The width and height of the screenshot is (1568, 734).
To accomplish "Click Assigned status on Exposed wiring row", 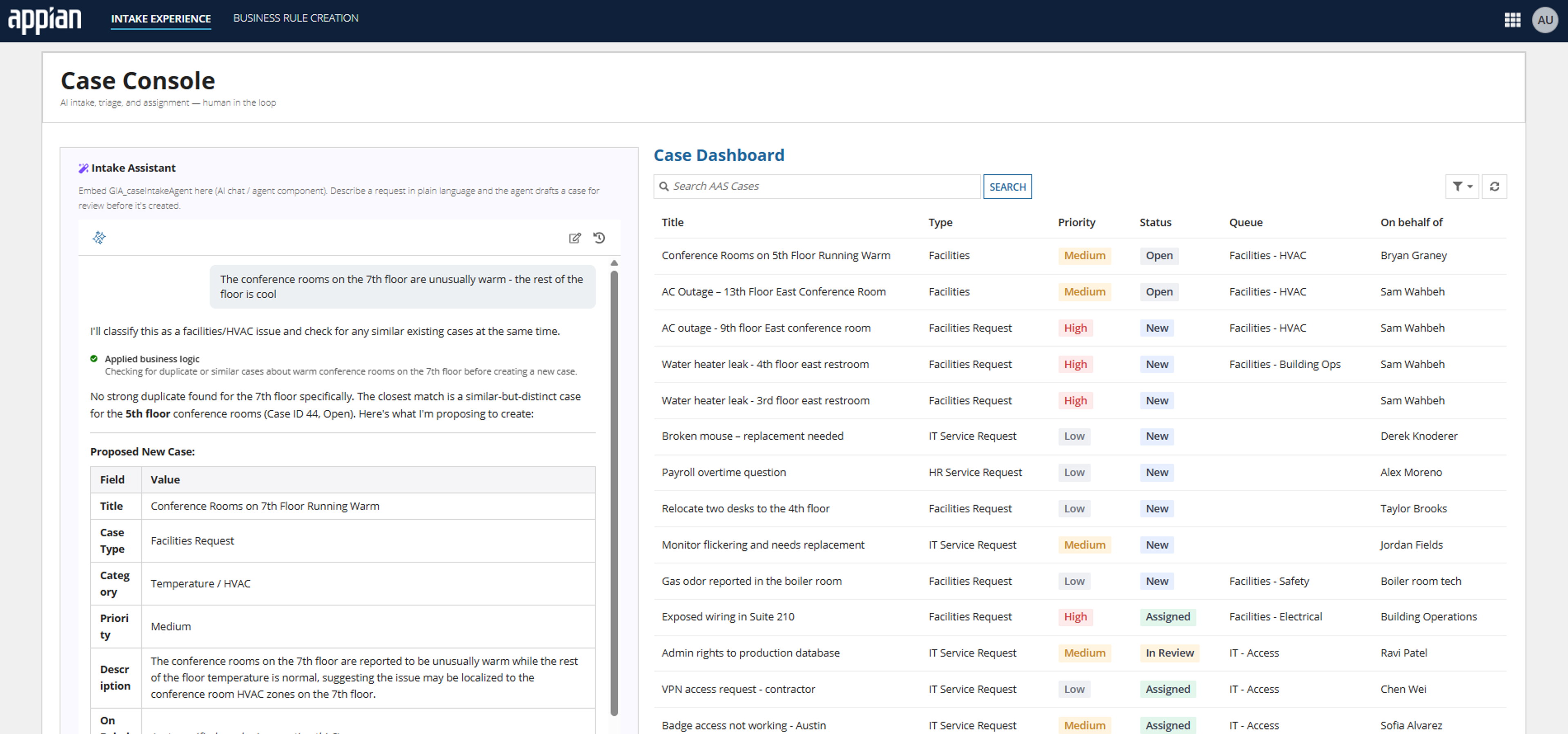I will click(1167, 616).
